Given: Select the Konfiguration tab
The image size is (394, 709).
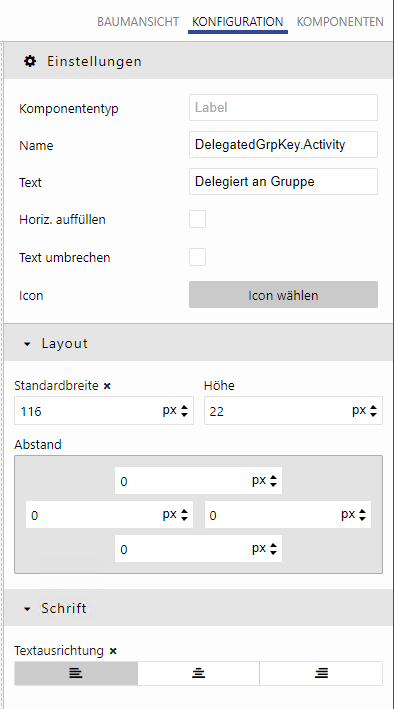Looking at the screenshot, I should (x=238, y=22).
